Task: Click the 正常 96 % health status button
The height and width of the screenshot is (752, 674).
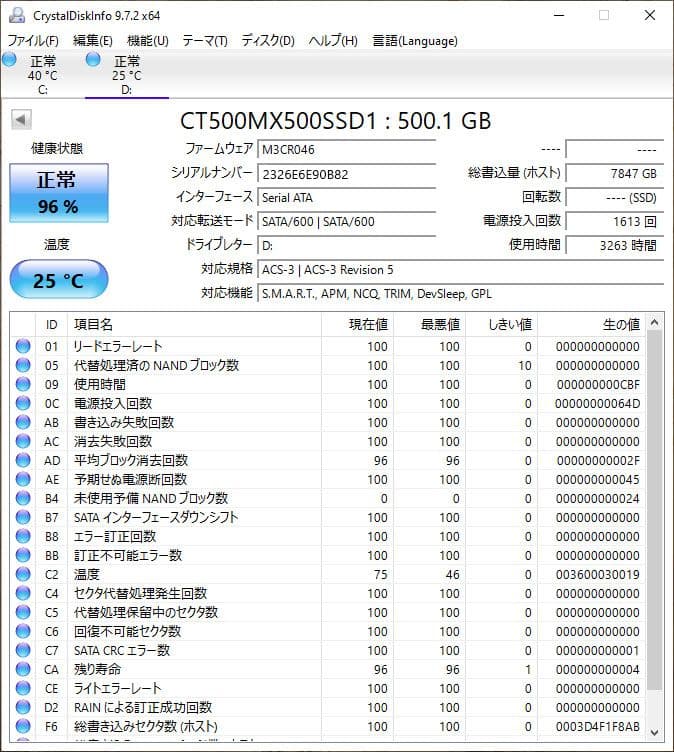Action: coord(59,193)
